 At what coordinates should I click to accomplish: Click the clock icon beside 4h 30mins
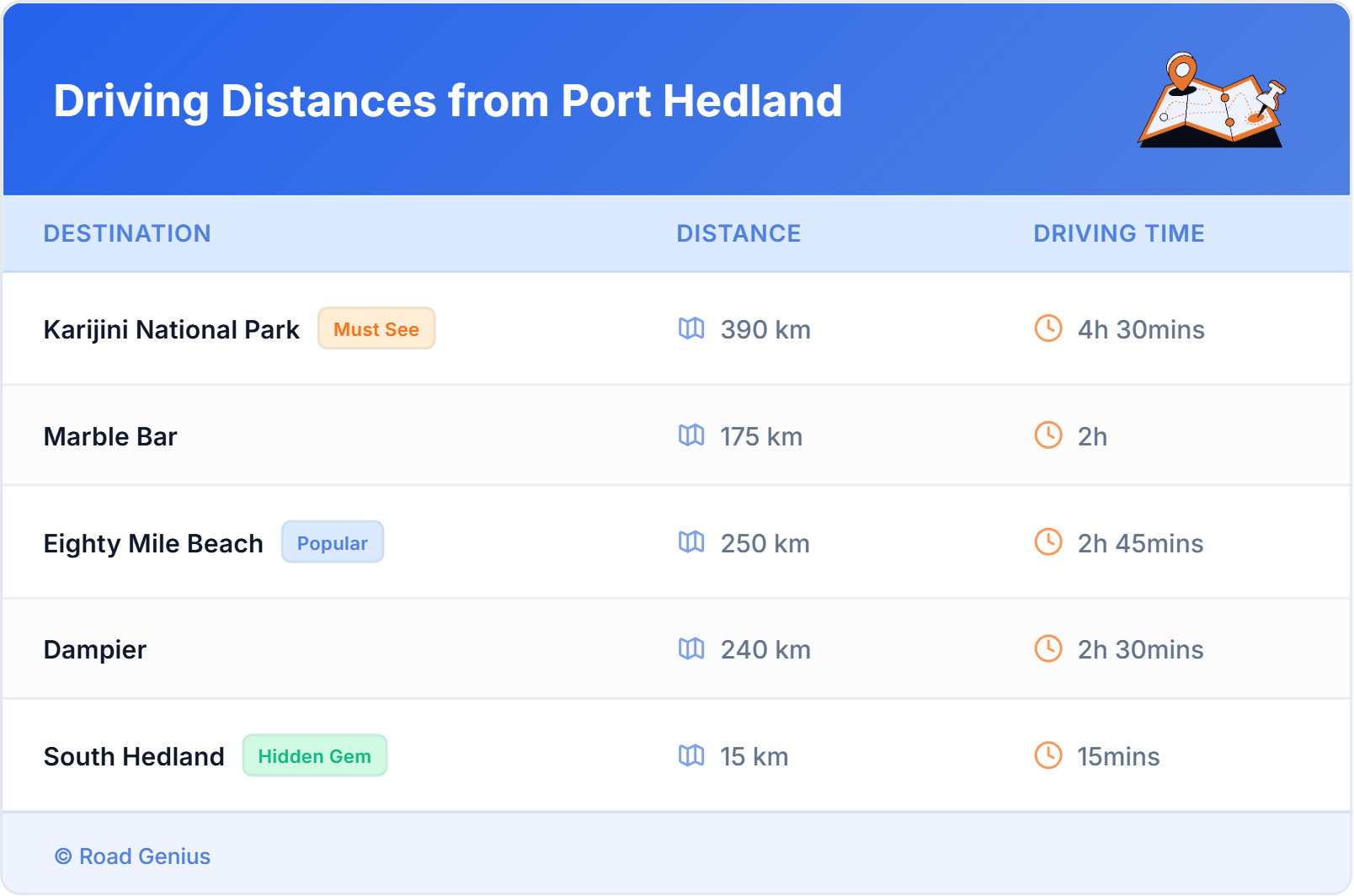(1047, 329)
